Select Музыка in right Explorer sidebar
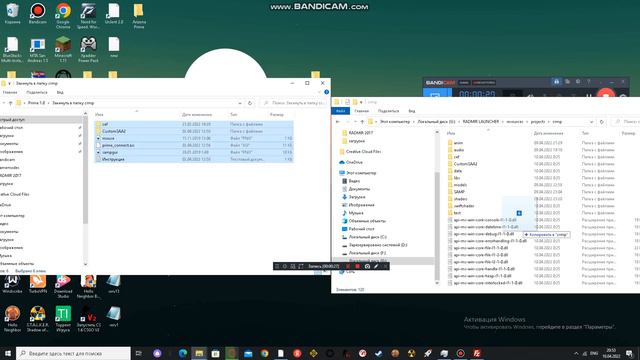640x360 pixels. click(356, 213)
